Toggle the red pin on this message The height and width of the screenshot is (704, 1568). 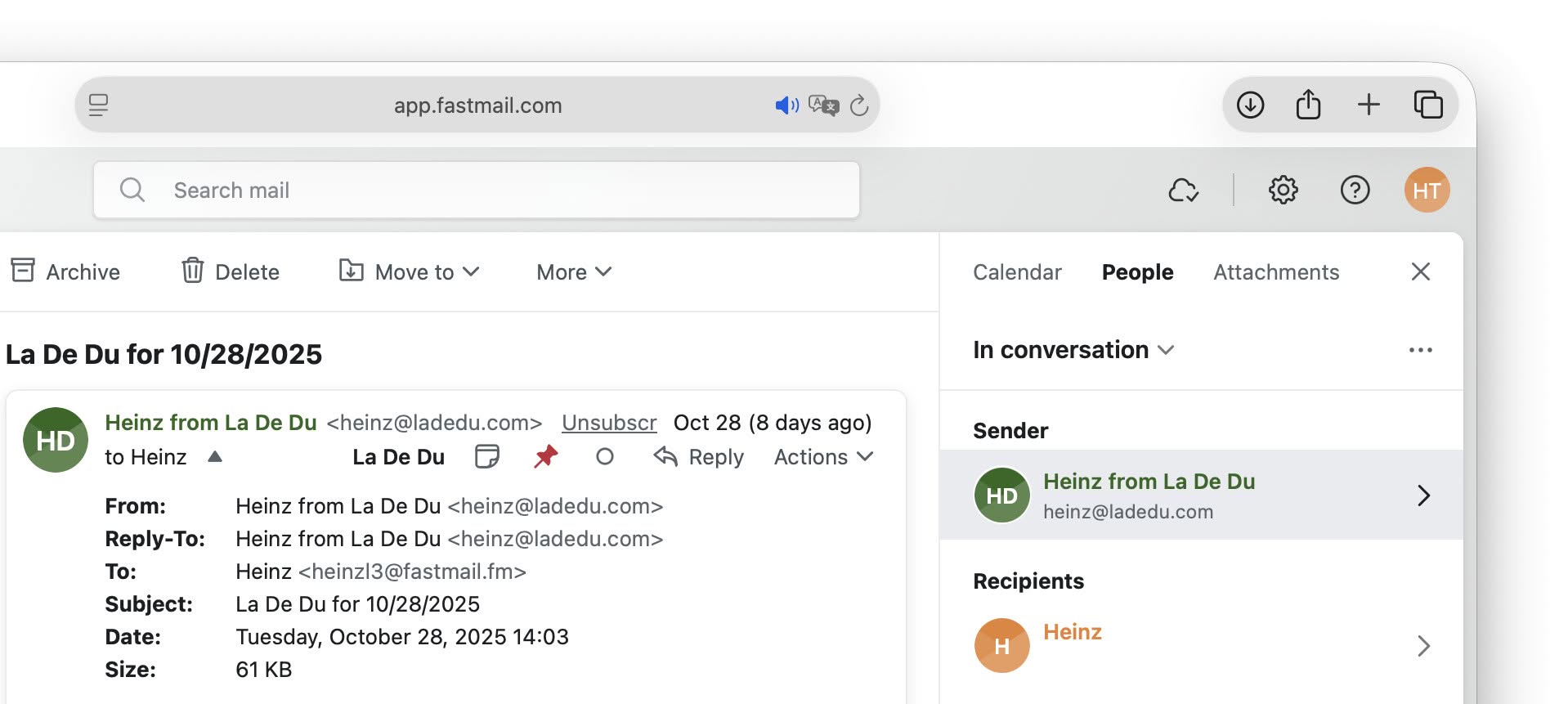click(545, 456)
